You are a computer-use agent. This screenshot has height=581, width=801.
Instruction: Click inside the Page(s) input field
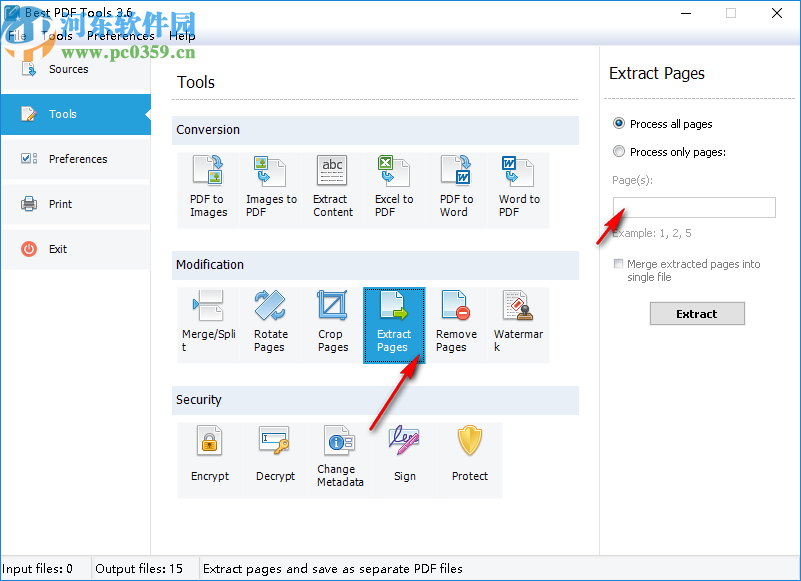click(x=694, y=207)
